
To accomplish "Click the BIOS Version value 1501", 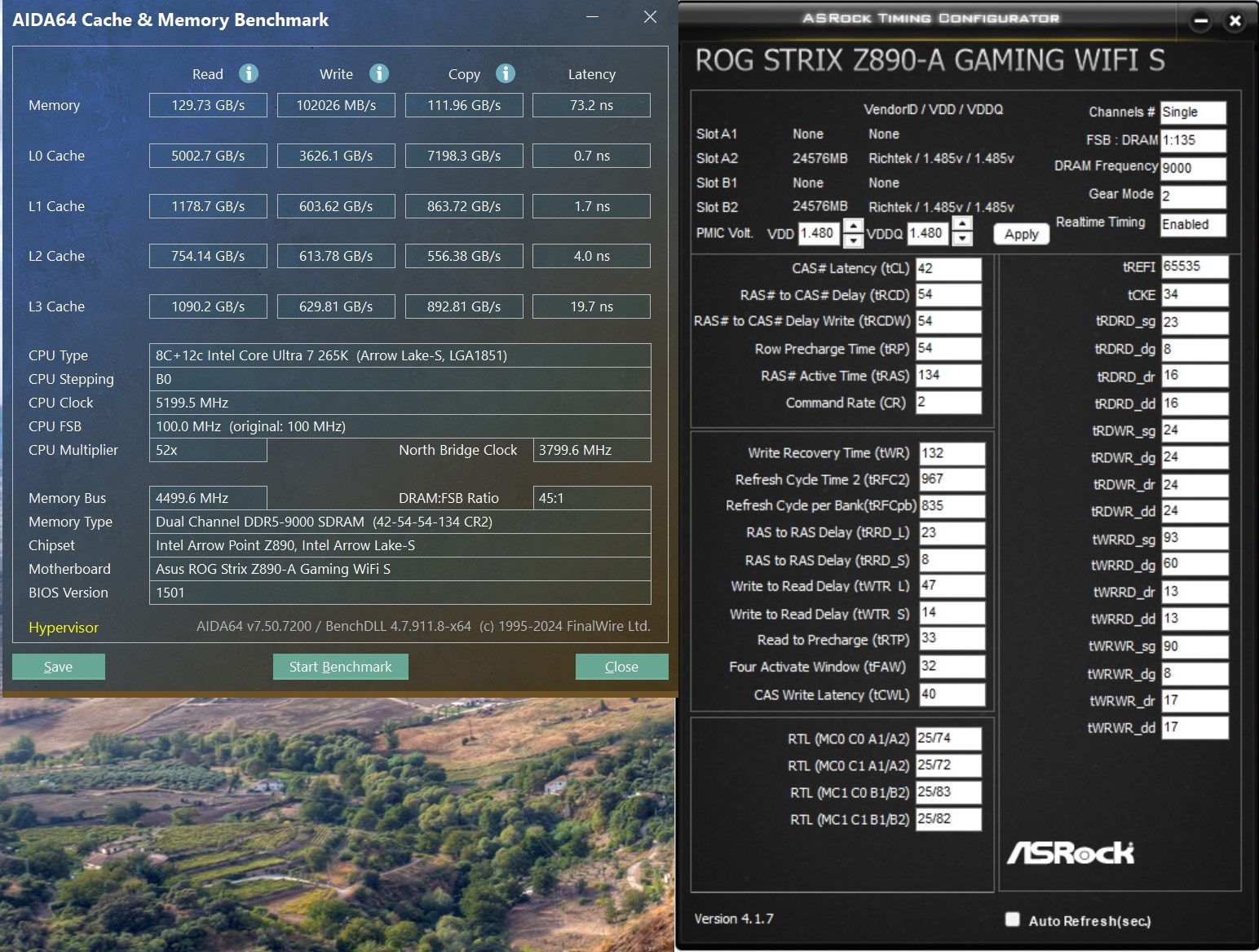I will click(x=400, y=593).
